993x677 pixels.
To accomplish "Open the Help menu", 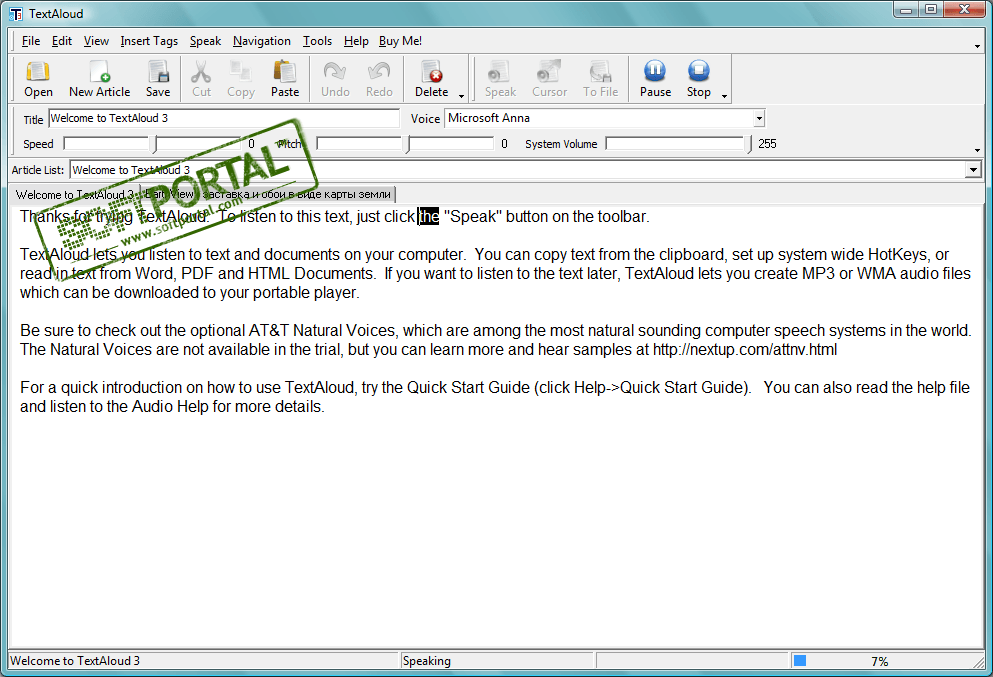I will (356, 41).
